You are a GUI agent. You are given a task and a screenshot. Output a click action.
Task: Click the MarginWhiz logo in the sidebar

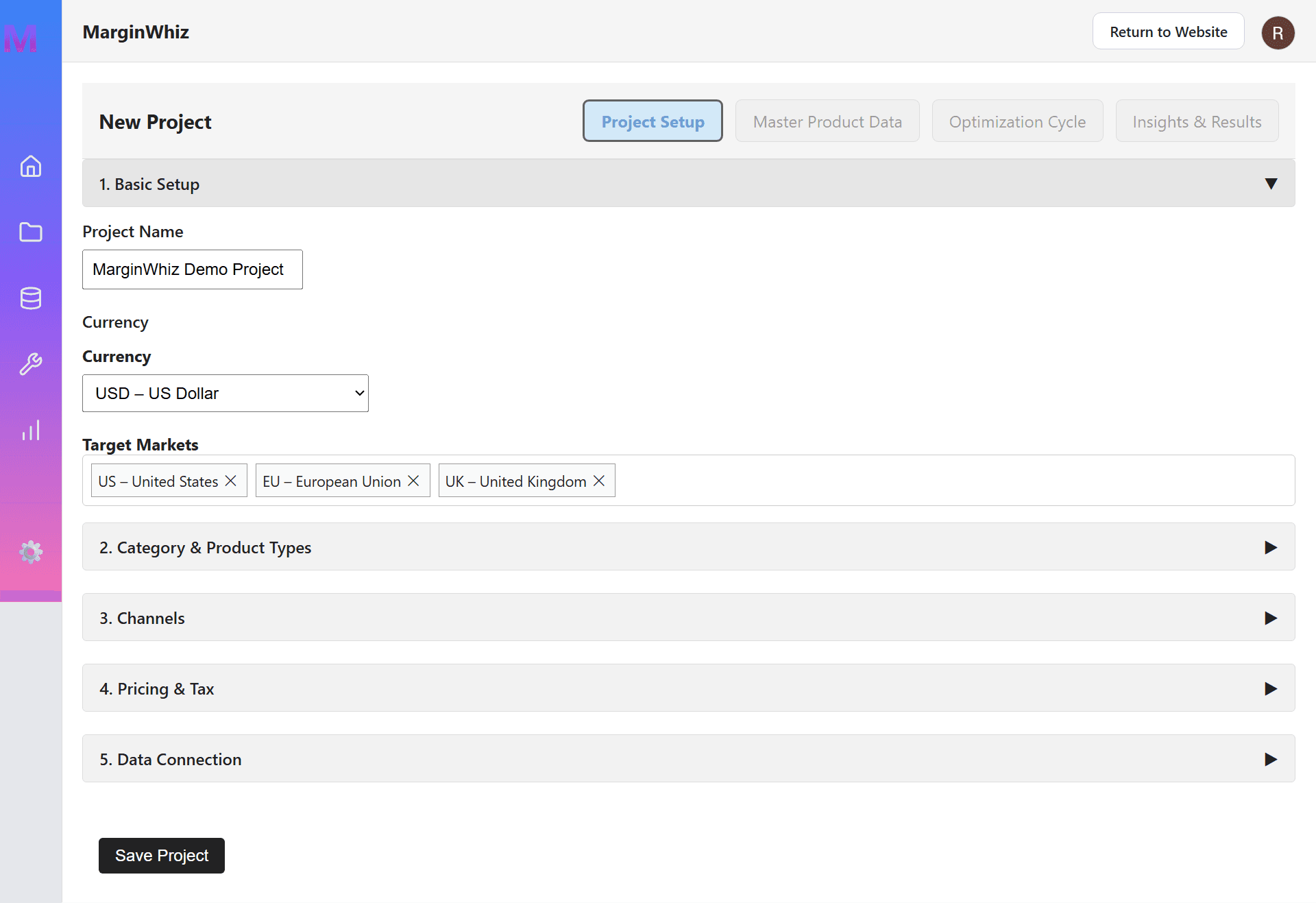tap(21, 38)
